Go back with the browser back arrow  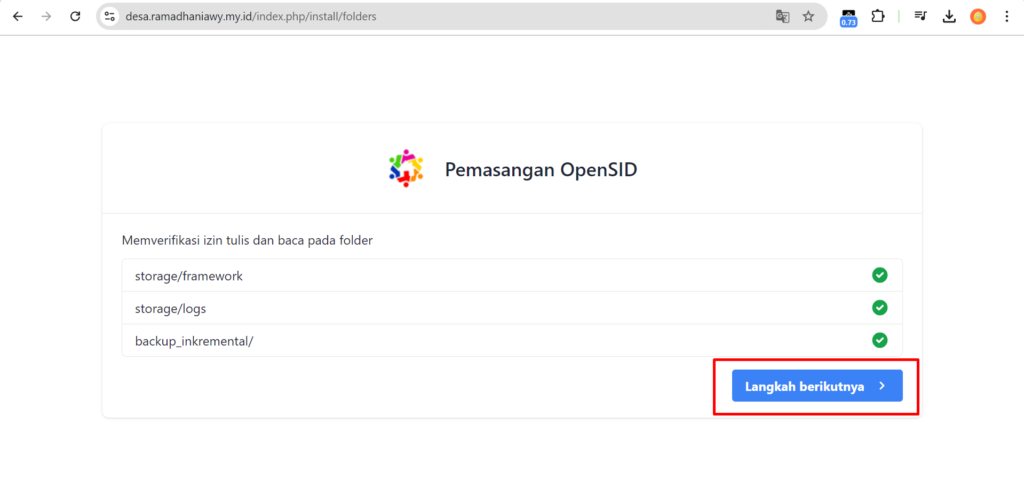tap(18, 17)
